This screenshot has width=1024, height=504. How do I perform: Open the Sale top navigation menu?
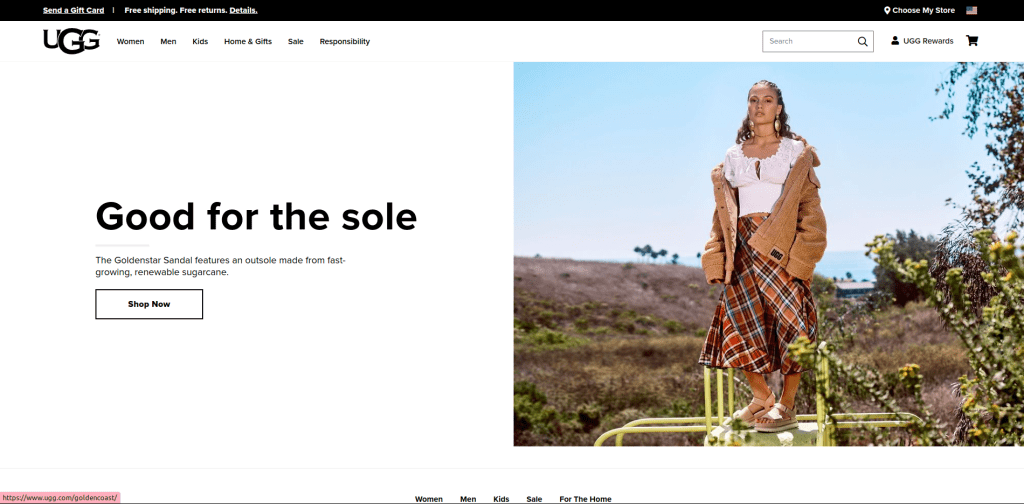(296, 41)
